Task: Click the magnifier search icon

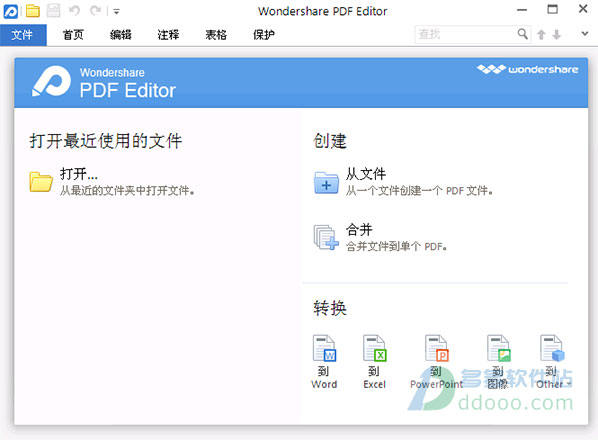Action: pos(522,34)
